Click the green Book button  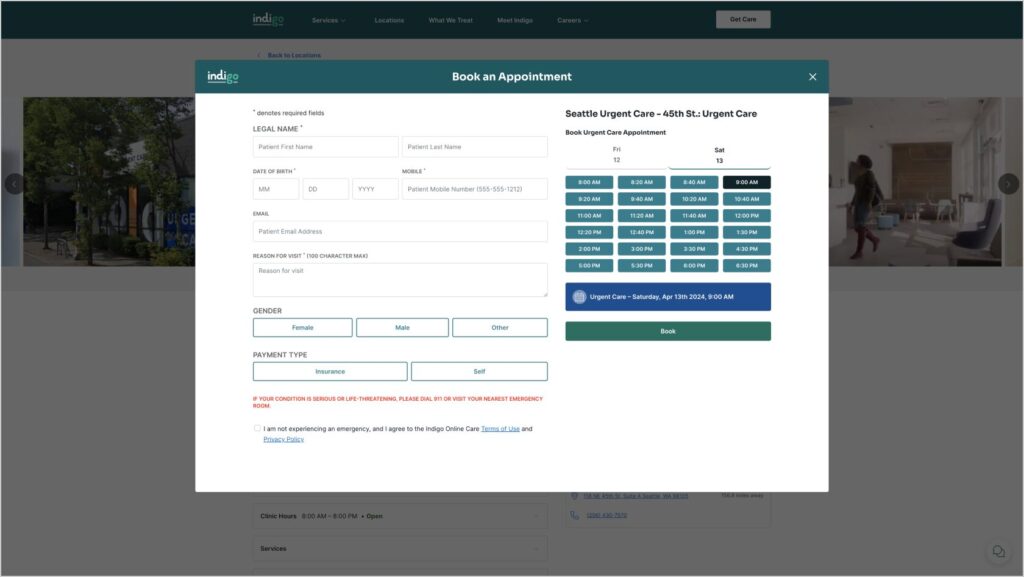[x=667, y=332]
